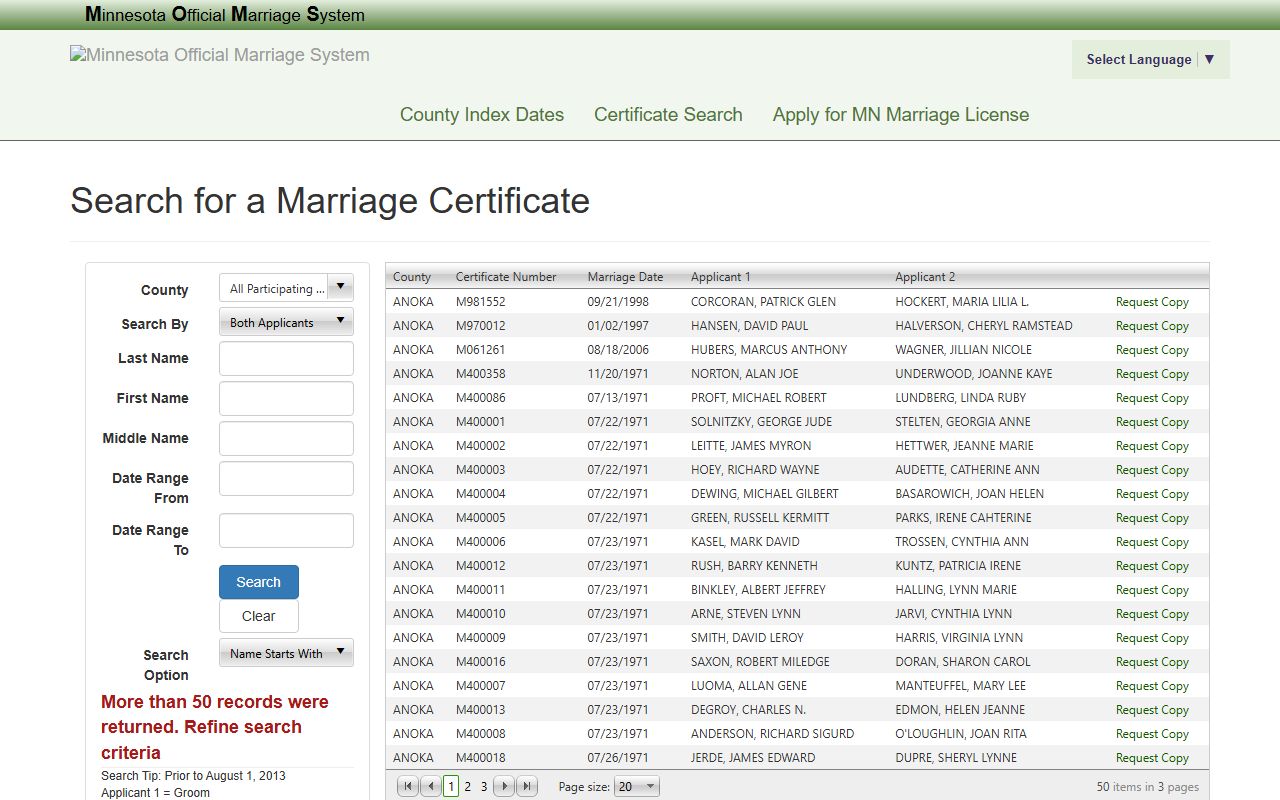Click applicant HALVERSON, CHERYL RAMSTEAD

(x=984, y=326)
